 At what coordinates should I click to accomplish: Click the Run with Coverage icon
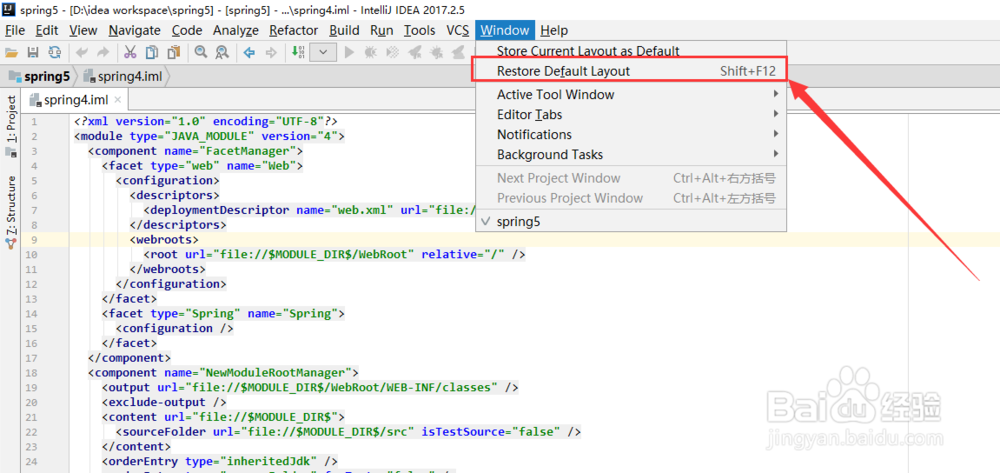[393, 52]
